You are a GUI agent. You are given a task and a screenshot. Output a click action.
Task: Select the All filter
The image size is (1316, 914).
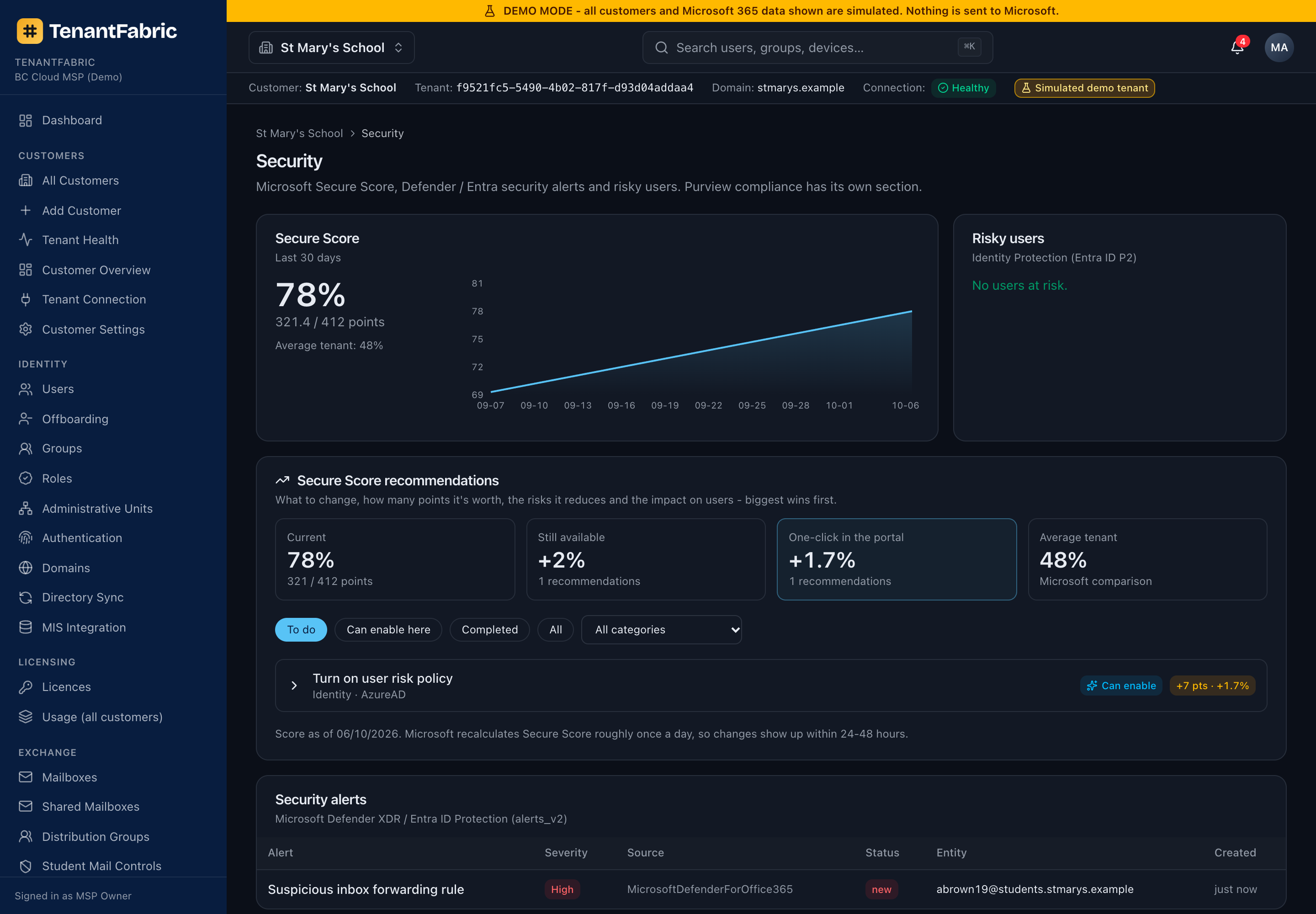pyautogui.click(x=556, y=629)
